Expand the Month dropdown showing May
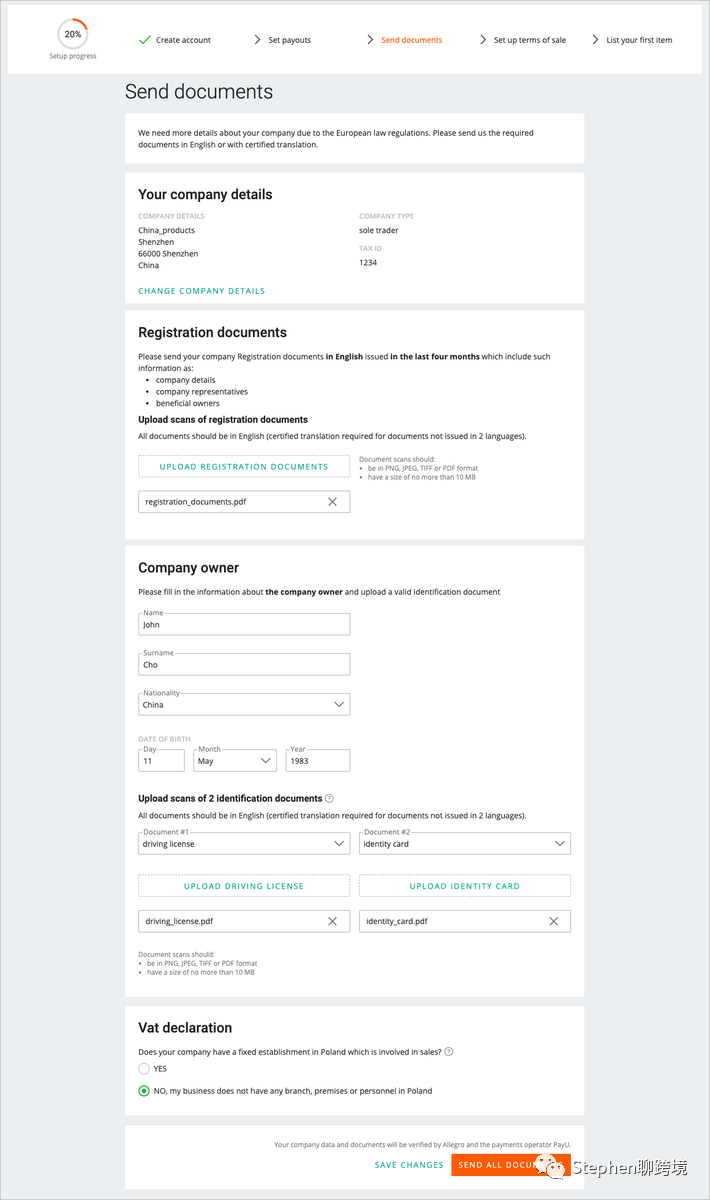 [235, 760]
